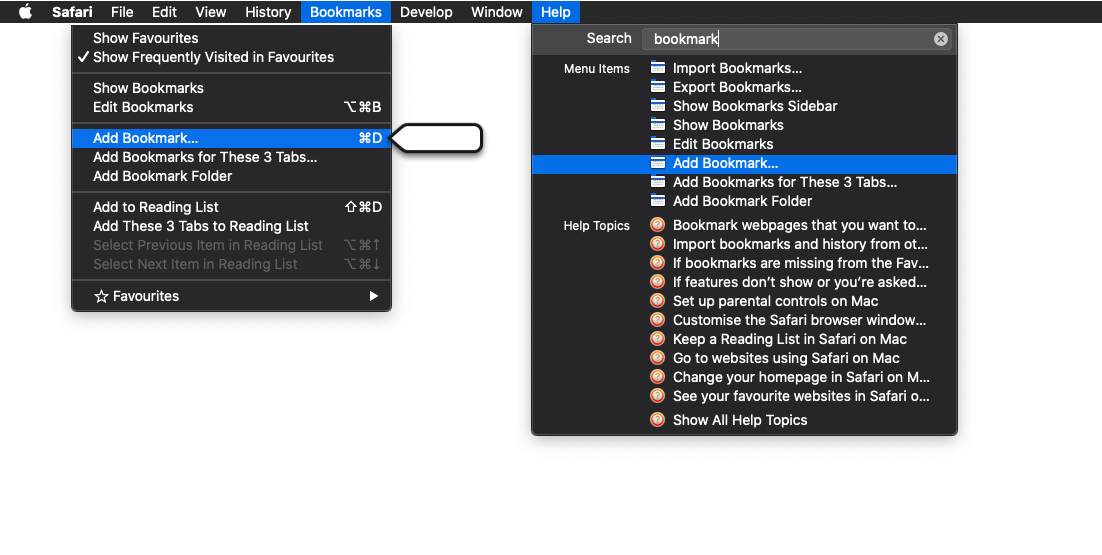This screenshot has height=555, width=1102.
Task: Click icon beside Export Bookmarks… result
Action: tap(658, 87)
